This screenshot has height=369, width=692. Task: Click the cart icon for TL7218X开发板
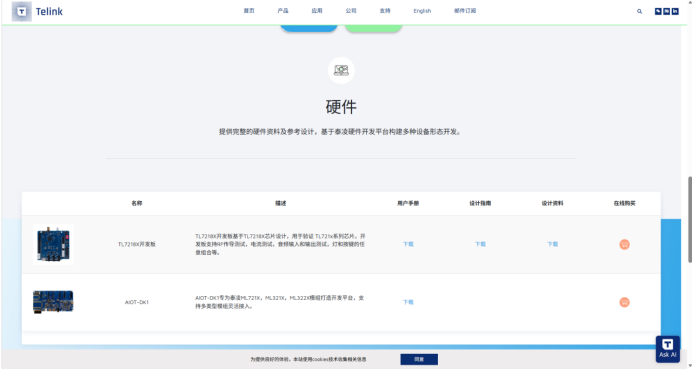point(624,244)
